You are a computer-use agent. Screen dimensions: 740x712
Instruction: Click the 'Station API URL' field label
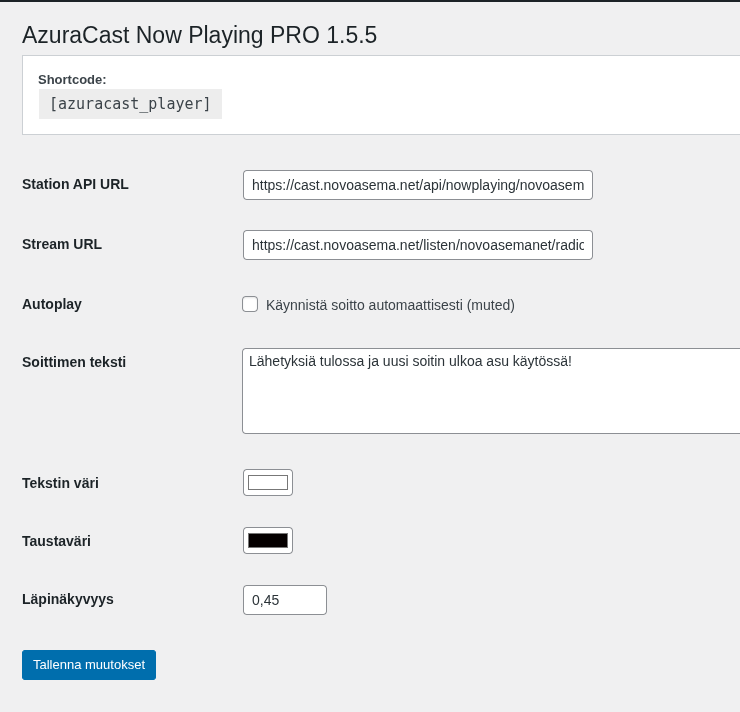click(x=75, y=184)
